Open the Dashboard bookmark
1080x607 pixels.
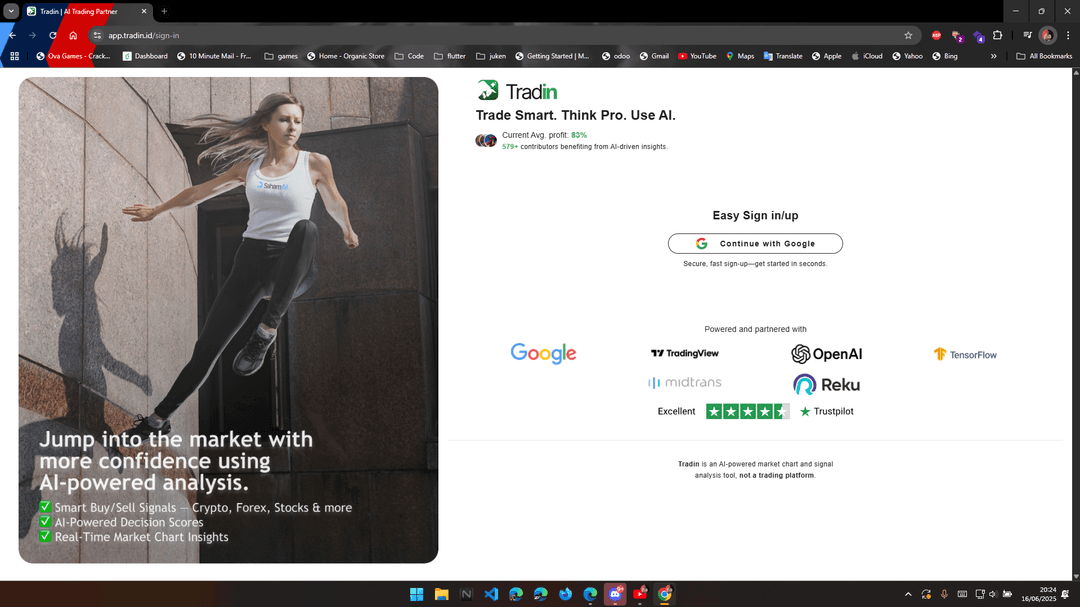click(145, 56)
